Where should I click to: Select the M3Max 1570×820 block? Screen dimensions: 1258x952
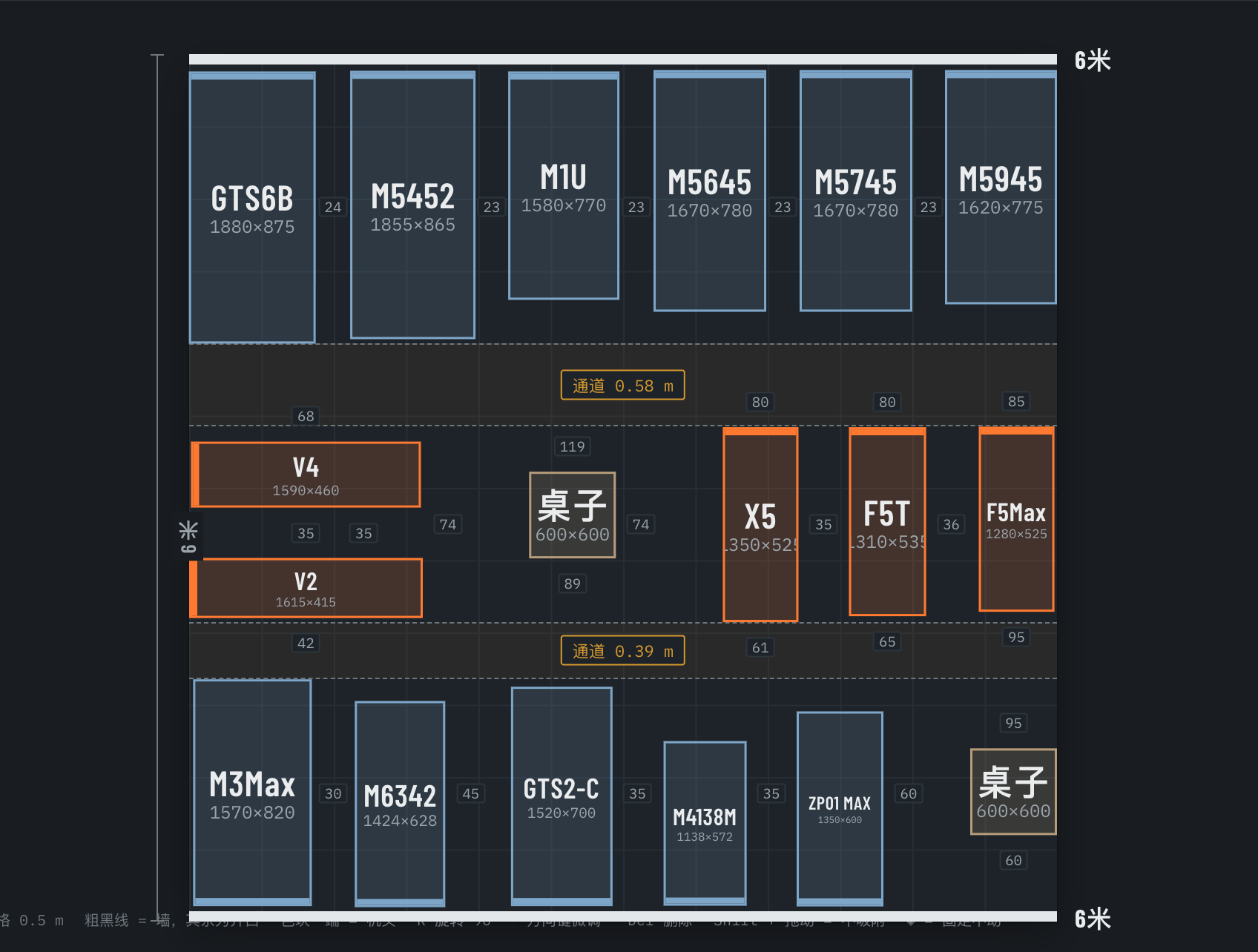(x=252, y=793)
